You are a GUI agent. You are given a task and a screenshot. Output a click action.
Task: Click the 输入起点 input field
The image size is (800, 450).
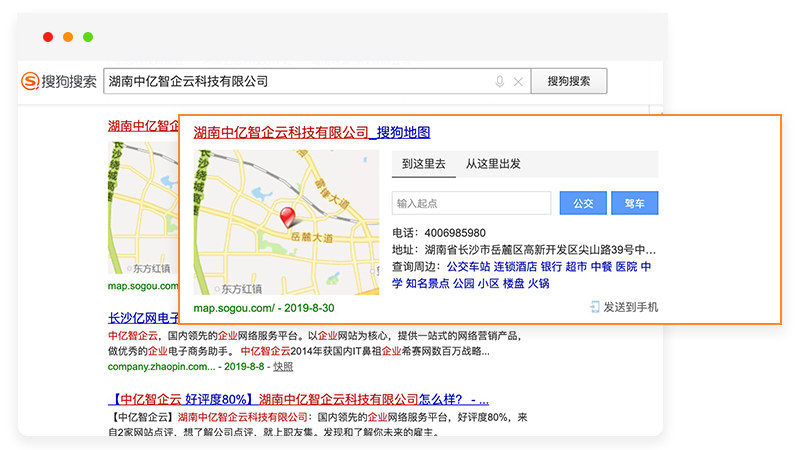(471, 203)
